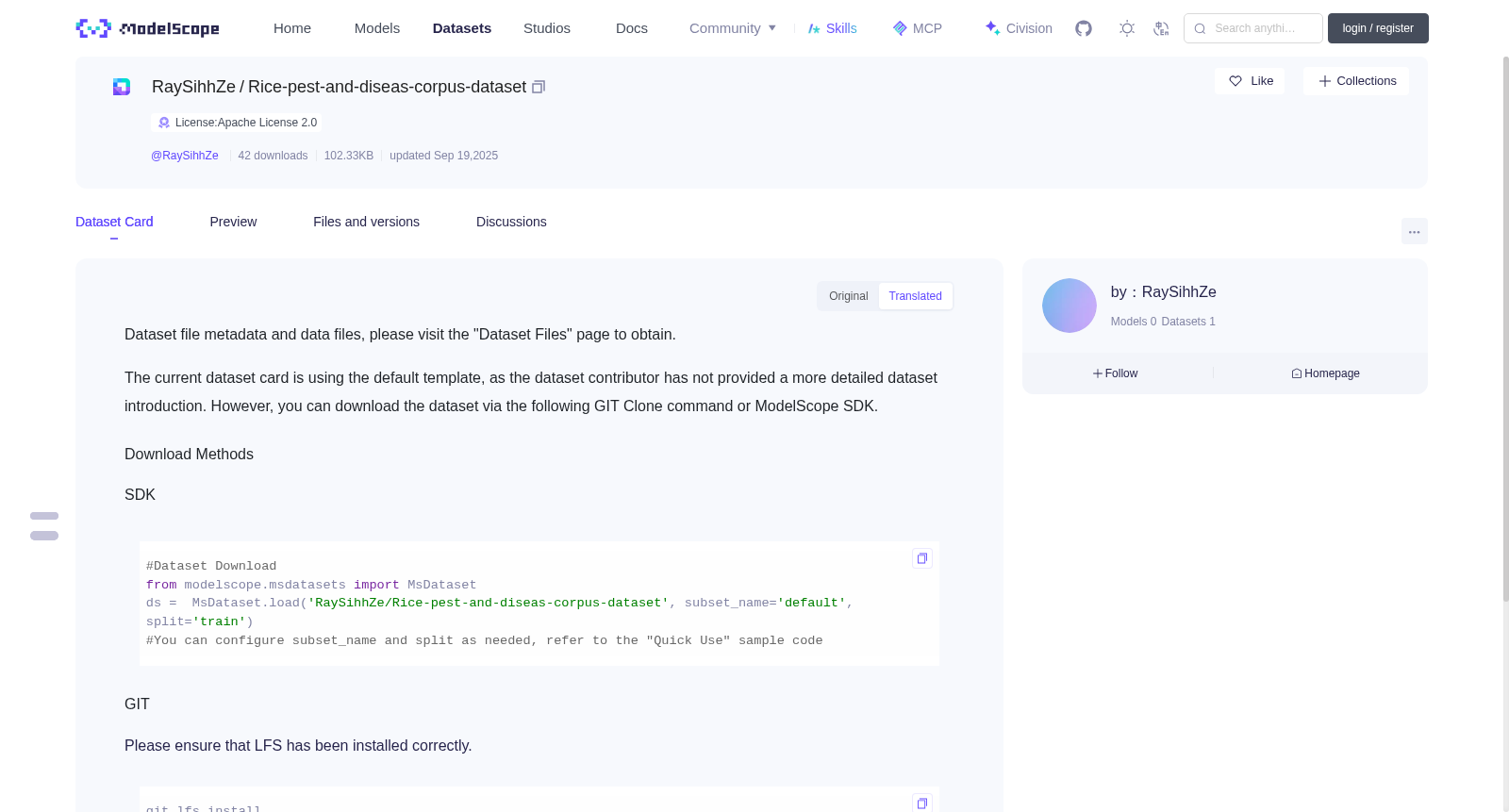Show the Original card text

[848, 296]
